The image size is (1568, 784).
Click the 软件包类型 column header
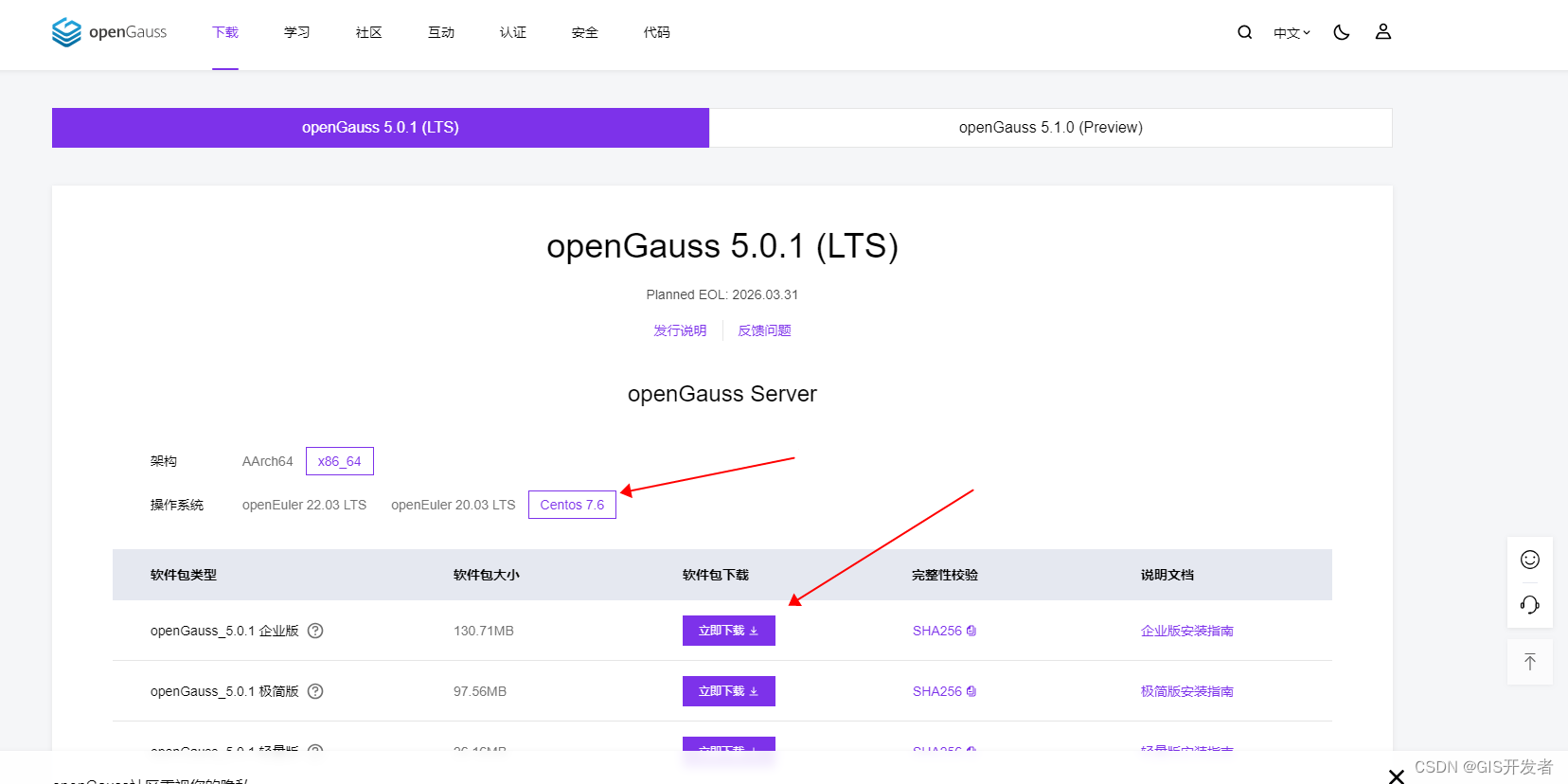(184, 575)
